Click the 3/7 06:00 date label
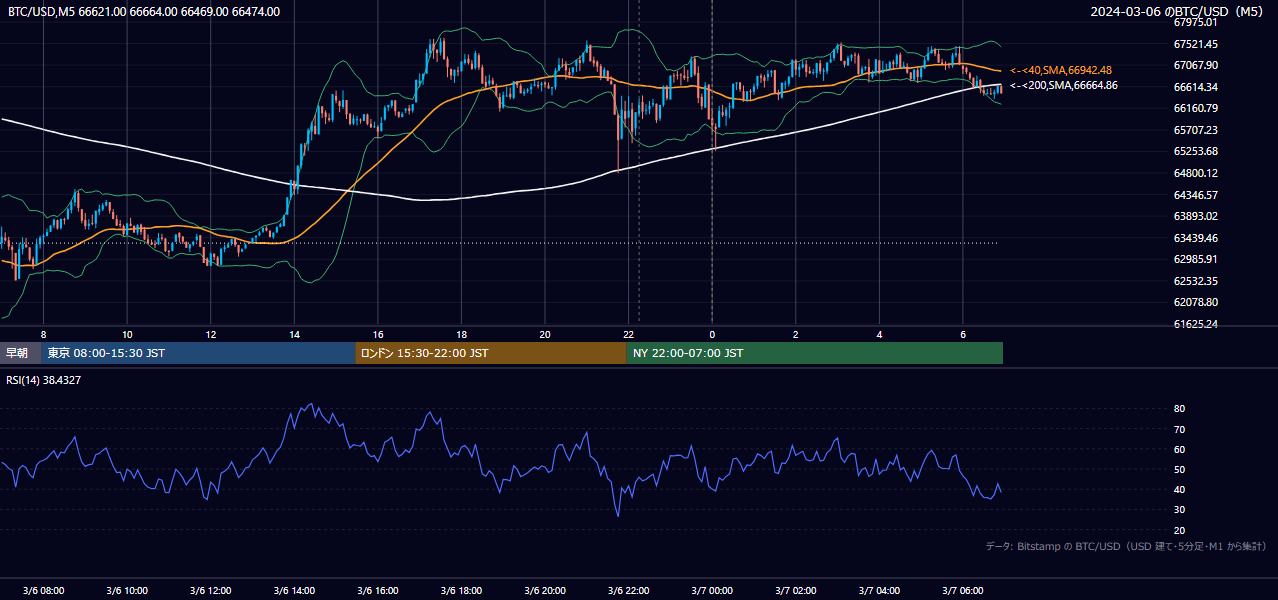This screenshot has height=600, width=1278. (x=963, y=591)
